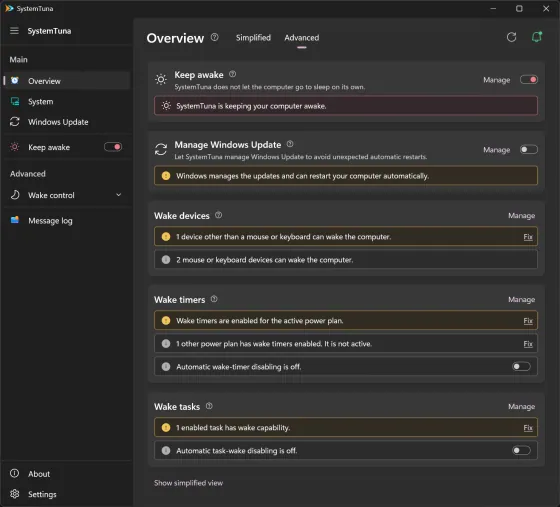Click the Wake devices section heading

tap(182, 216)
